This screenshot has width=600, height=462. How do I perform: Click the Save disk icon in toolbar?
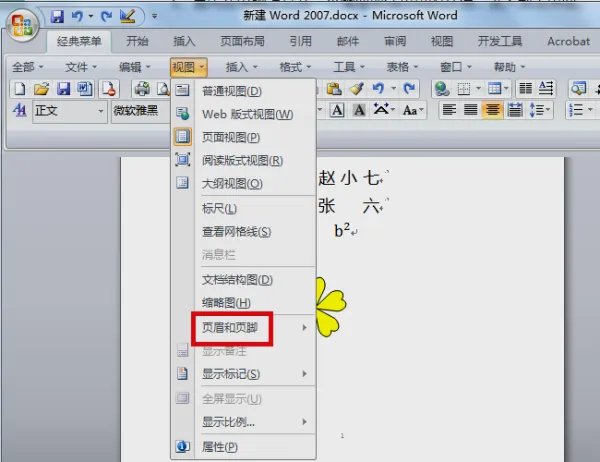tap(63, 89)
